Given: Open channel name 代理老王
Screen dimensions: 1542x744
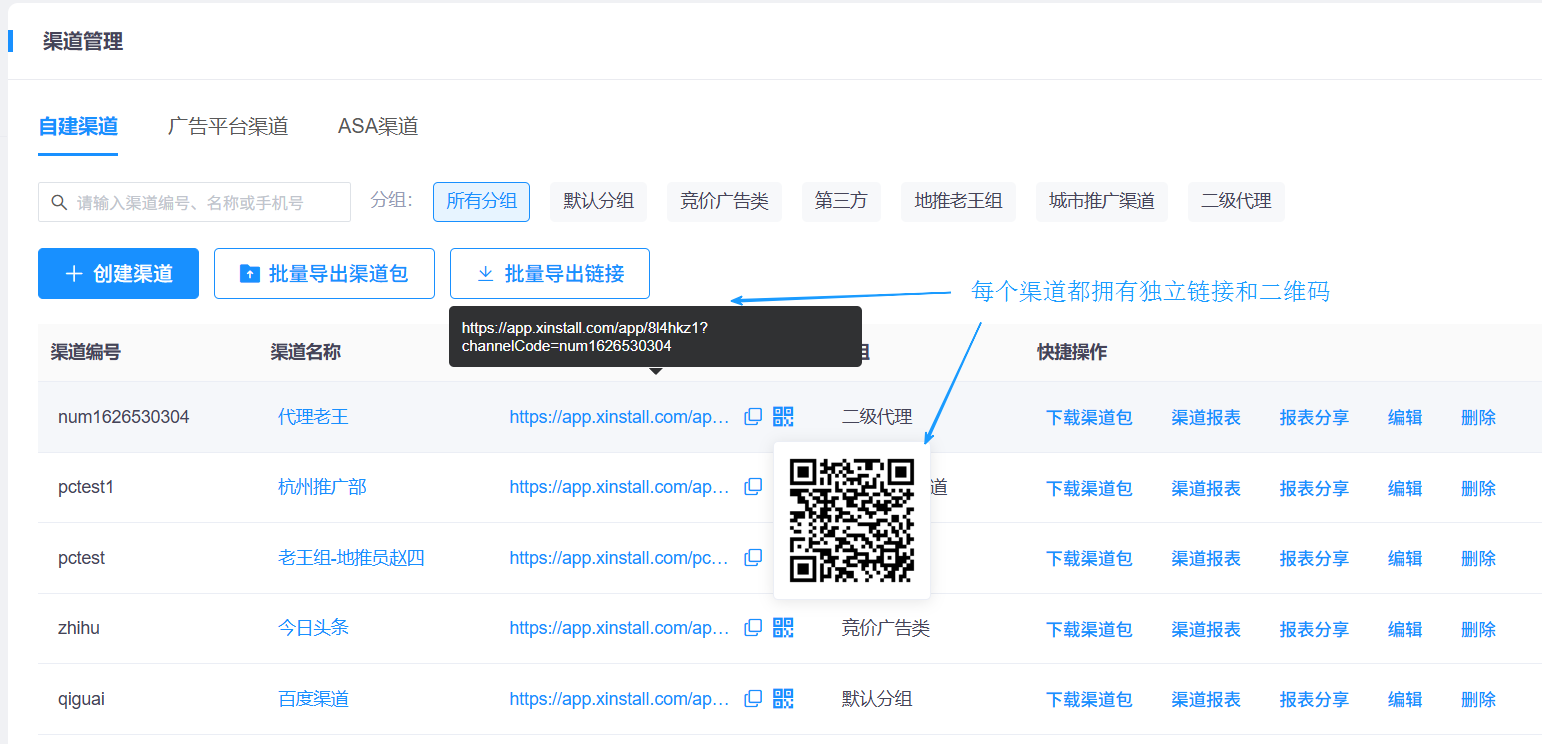Looking at the screenshot, I should click(313, 416).
